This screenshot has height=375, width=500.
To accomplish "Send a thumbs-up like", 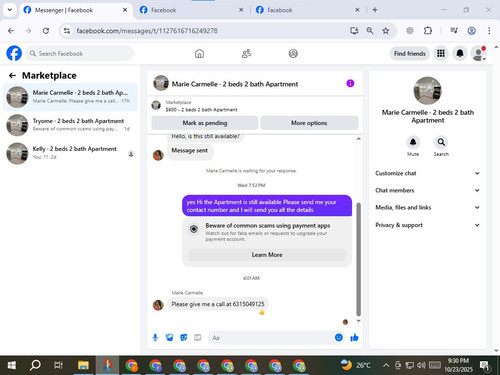I will 354,338.
